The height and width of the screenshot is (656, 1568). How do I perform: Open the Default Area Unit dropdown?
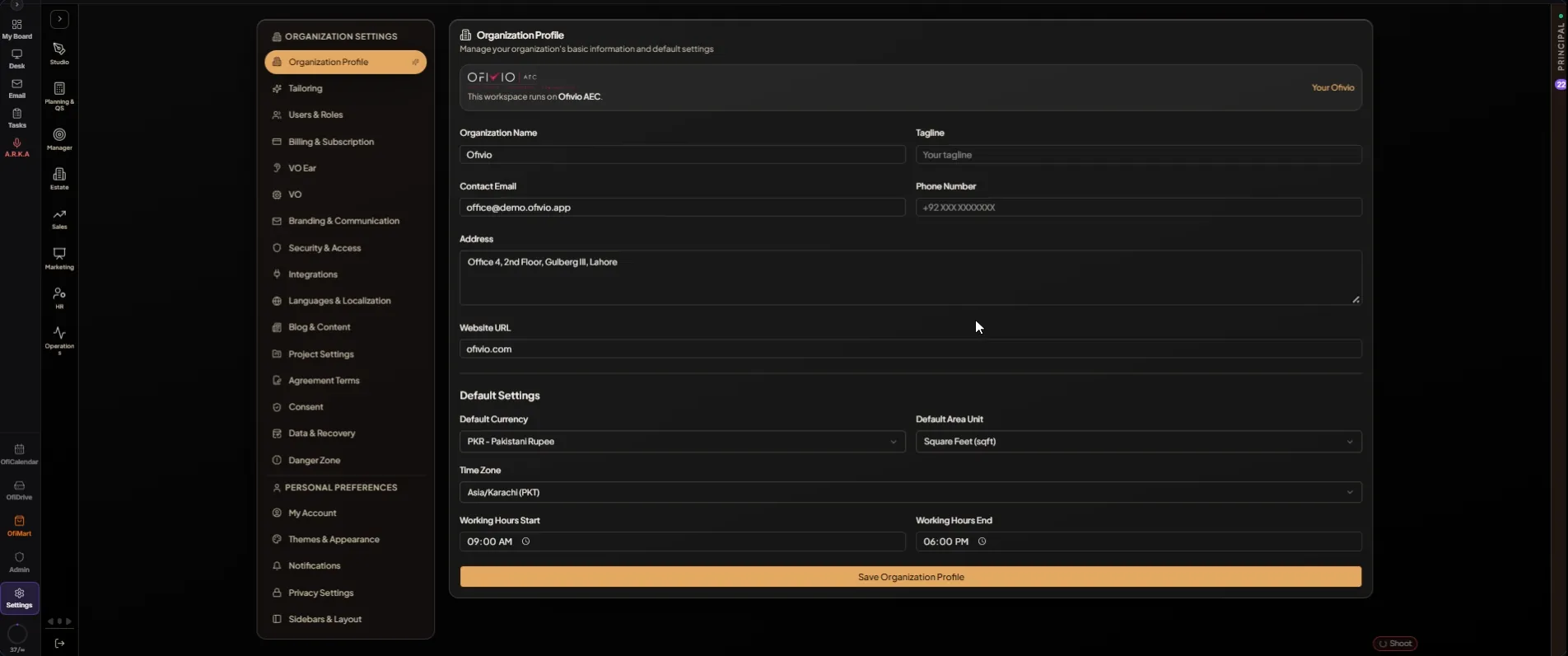(x=1138, y=442)
